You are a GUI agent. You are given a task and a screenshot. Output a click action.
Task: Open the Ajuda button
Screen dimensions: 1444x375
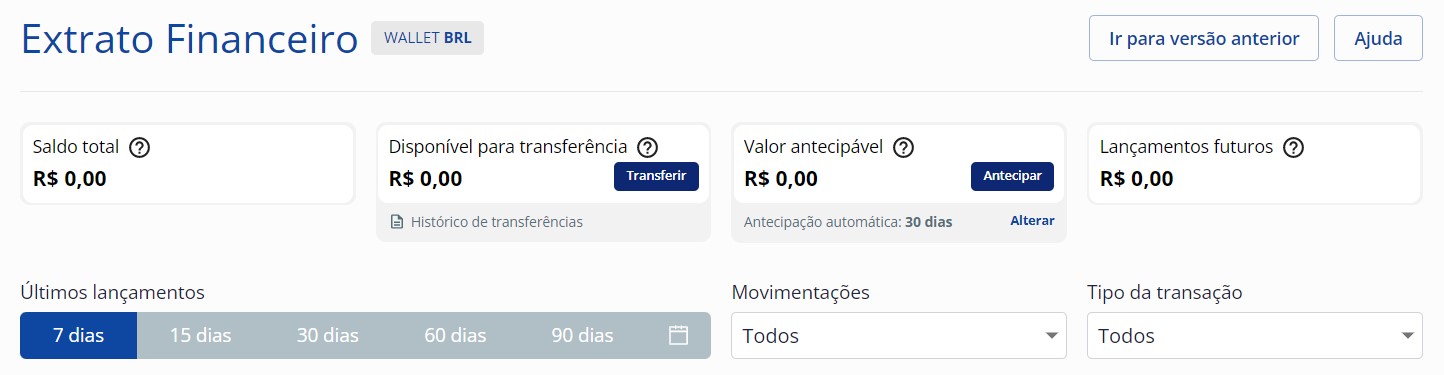point(1378,39)
